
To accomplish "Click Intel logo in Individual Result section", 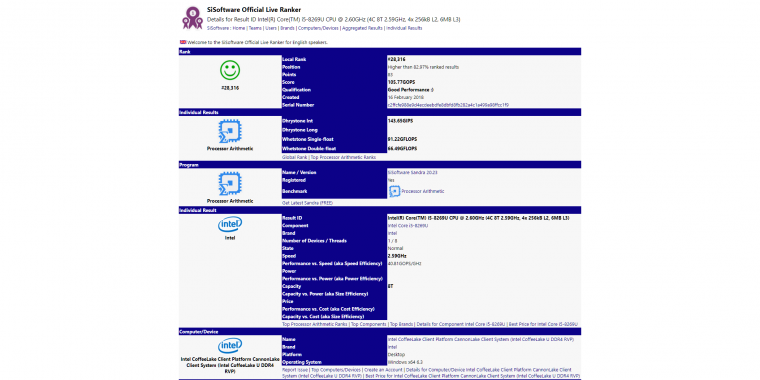I will [x=230, y=224].
